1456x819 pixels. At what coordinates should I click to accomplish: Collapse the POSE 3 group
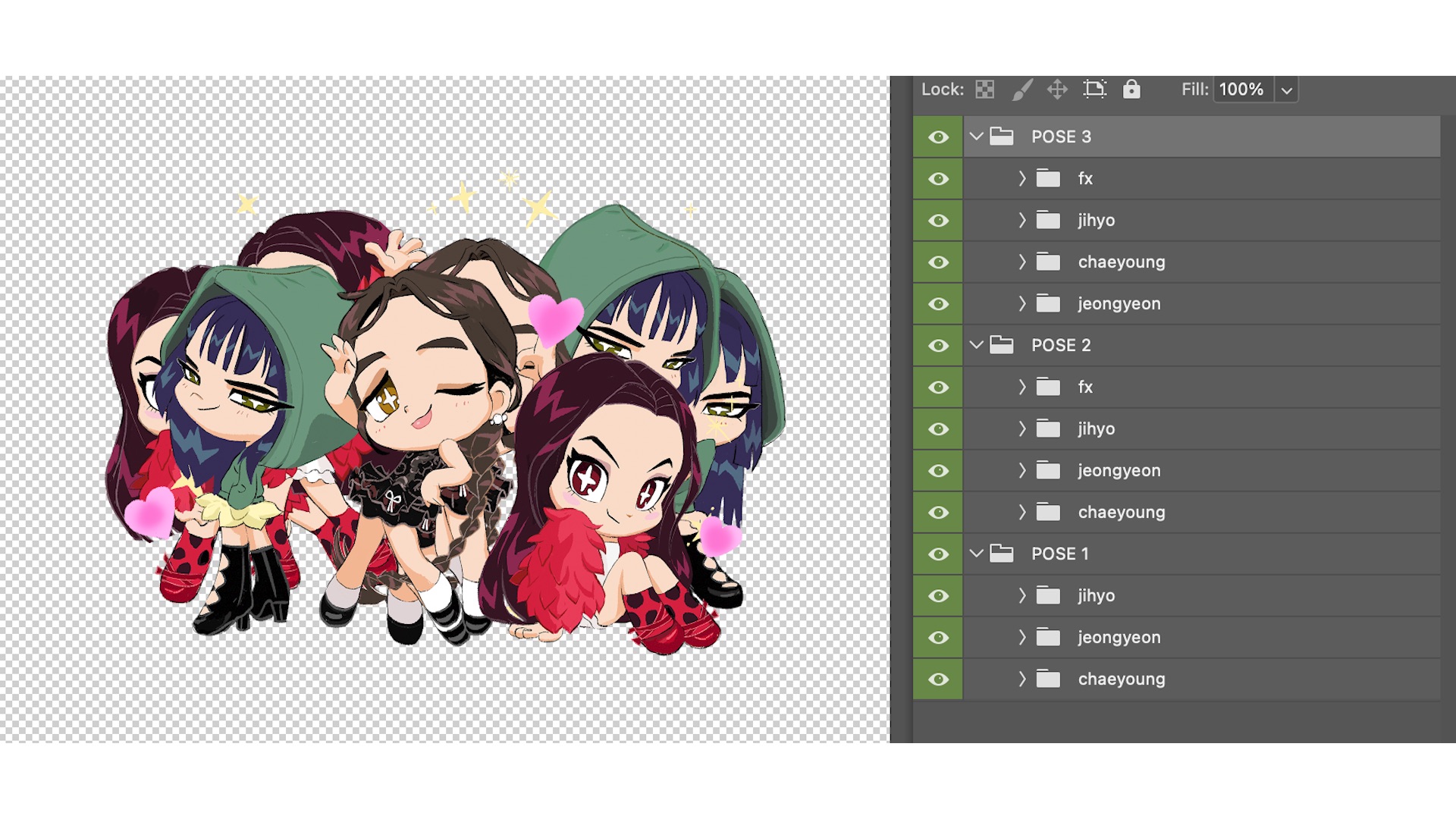click(x=977, y=136)
